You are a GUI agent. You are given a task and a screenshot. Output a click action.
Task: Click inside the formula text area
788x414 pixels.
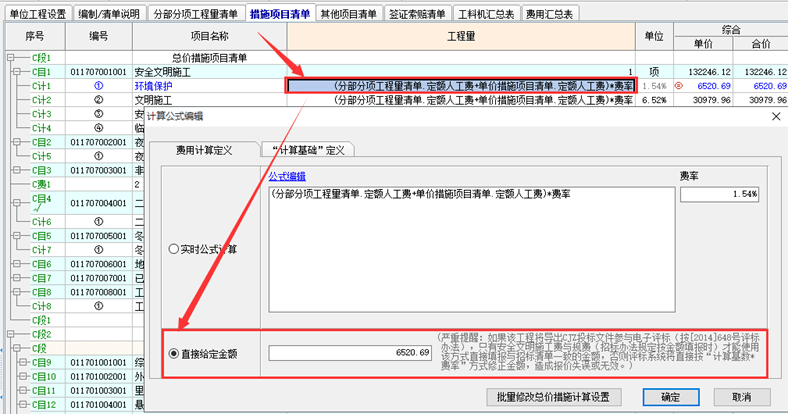point(472,250)
